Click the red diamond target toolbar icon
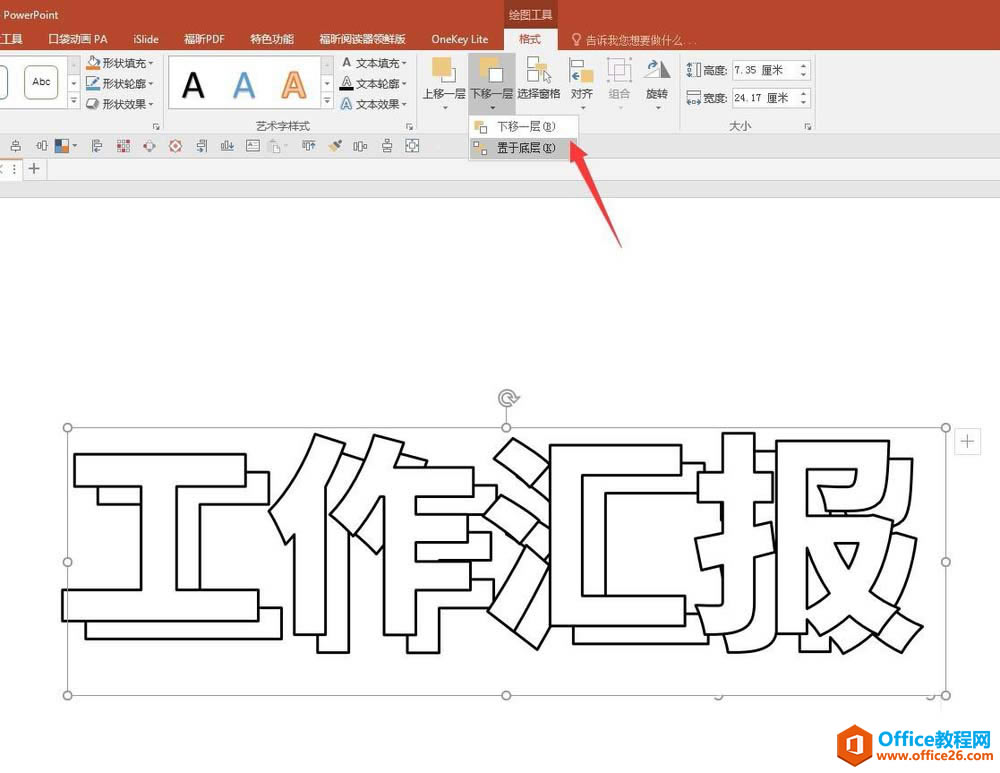1000x773 pixels. point(175,146)
